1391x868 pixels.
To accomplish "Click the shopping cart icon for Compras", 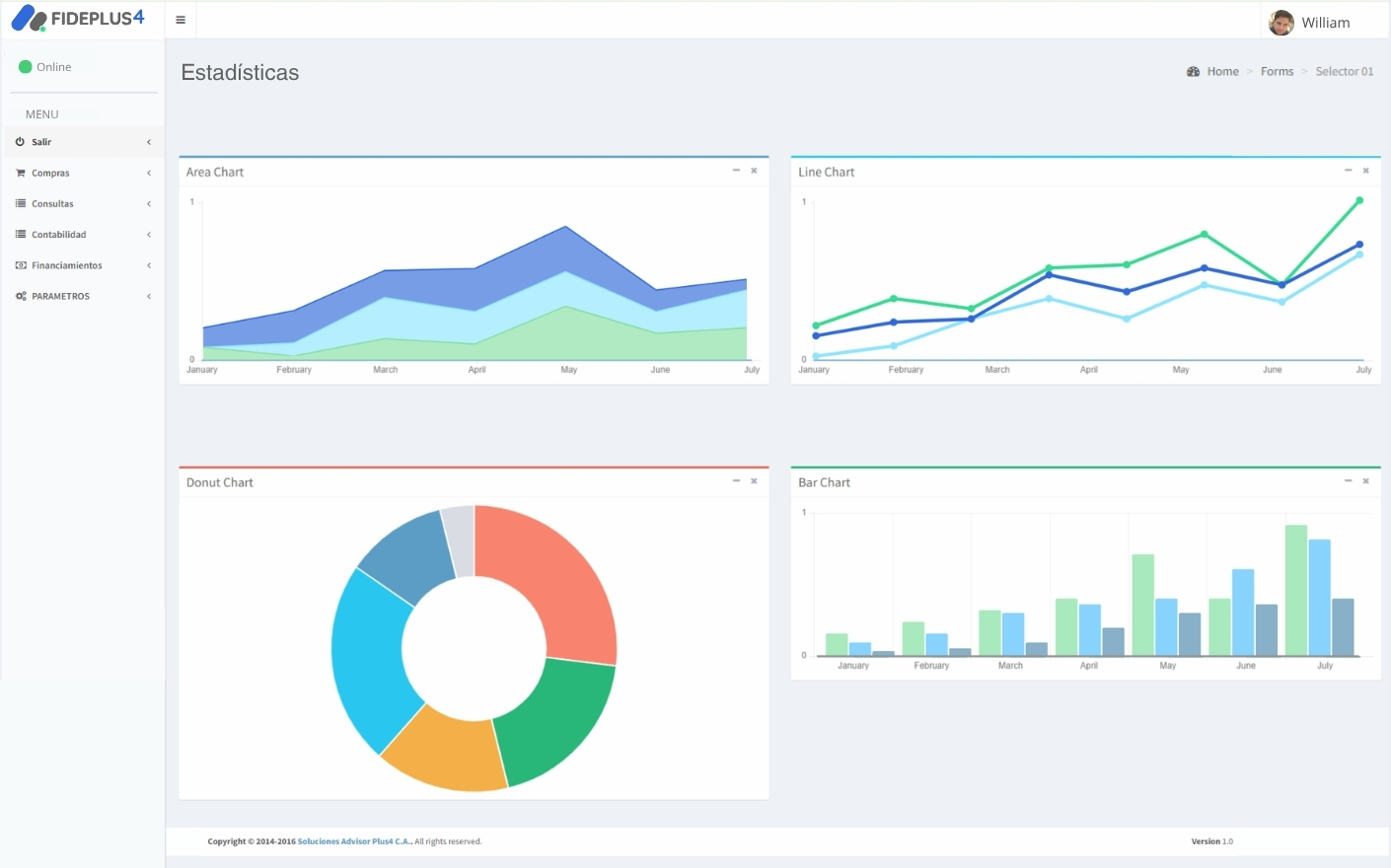I will point(20,173).
